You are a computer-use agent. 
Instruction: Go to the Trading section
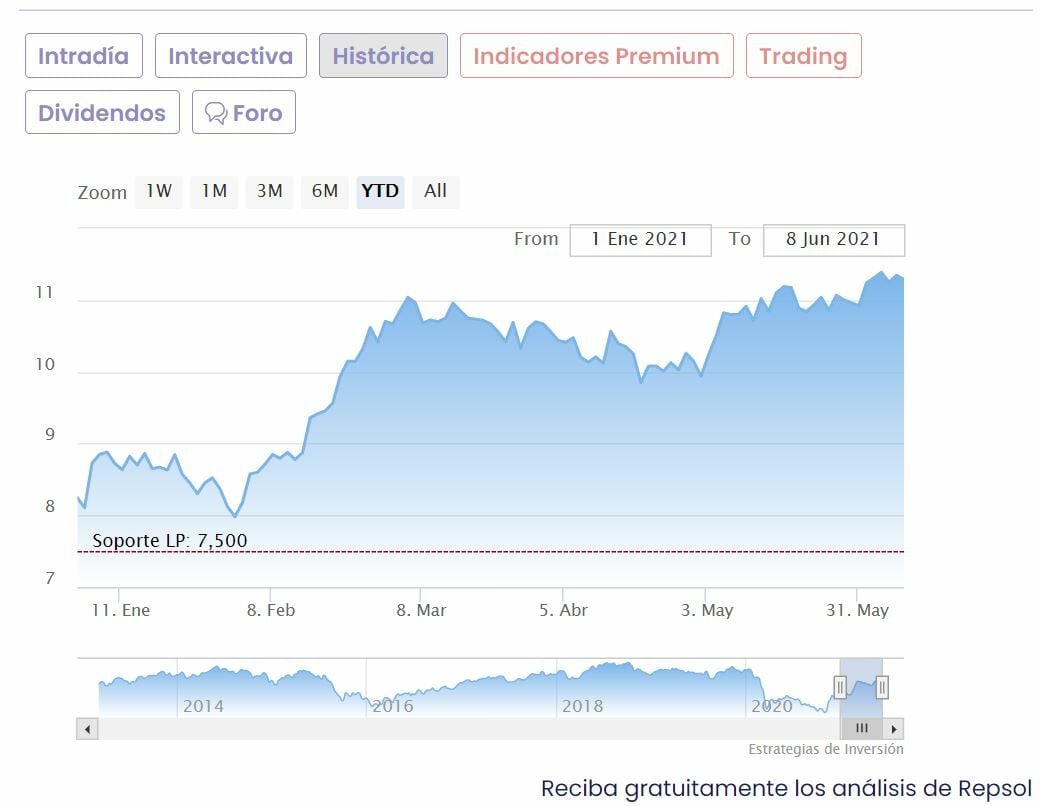[803, 55]
